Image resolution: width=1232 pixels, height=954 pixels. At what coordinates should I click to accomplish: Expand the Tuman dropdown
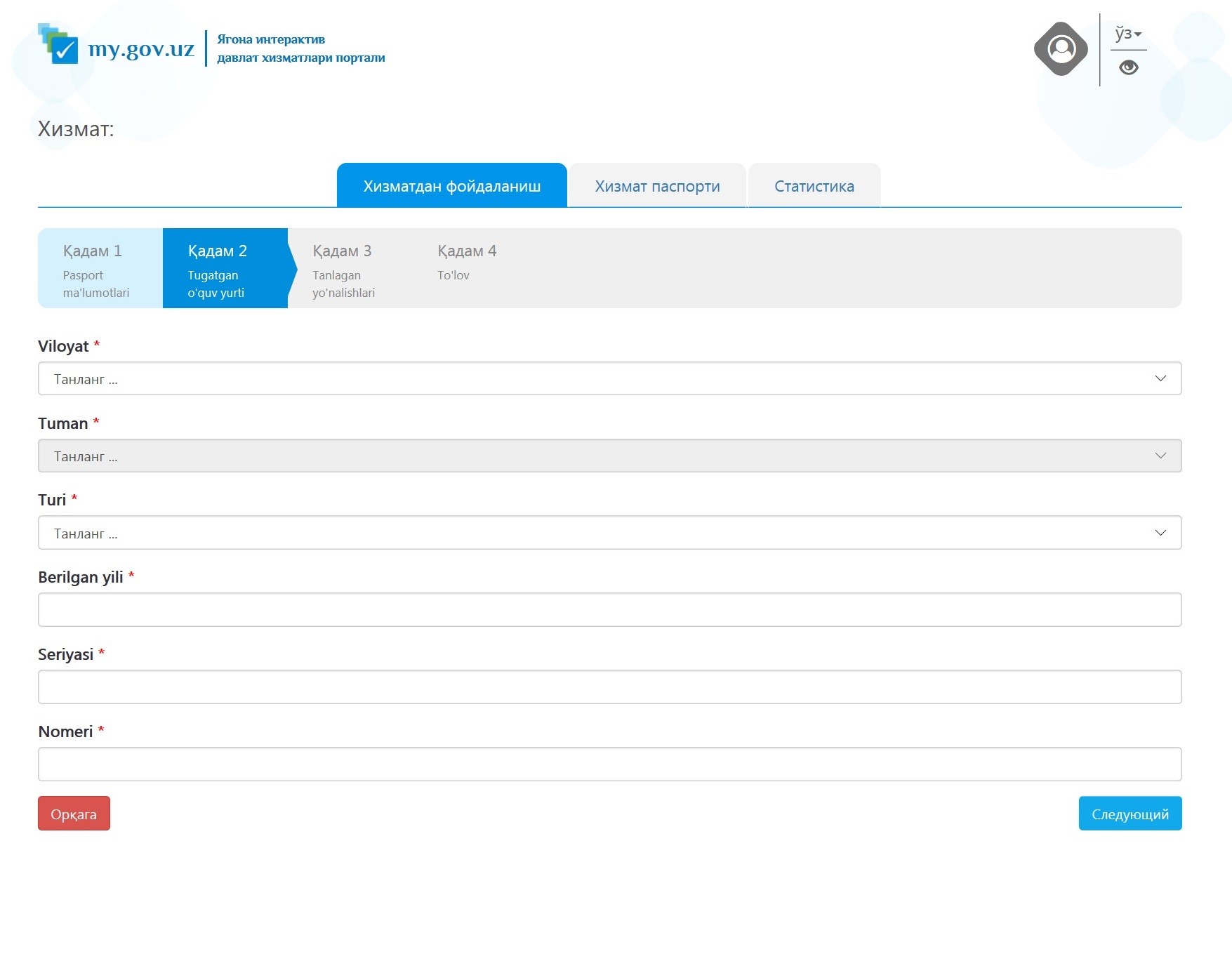pyautogui.click(x=609, y=456)
